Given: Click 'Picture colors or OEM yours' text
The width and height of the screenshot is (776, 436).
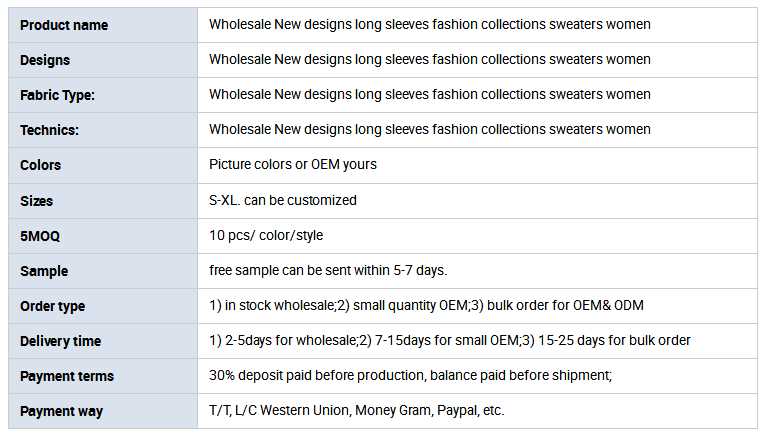Looking at the screenshot, I should coord(293,164).
